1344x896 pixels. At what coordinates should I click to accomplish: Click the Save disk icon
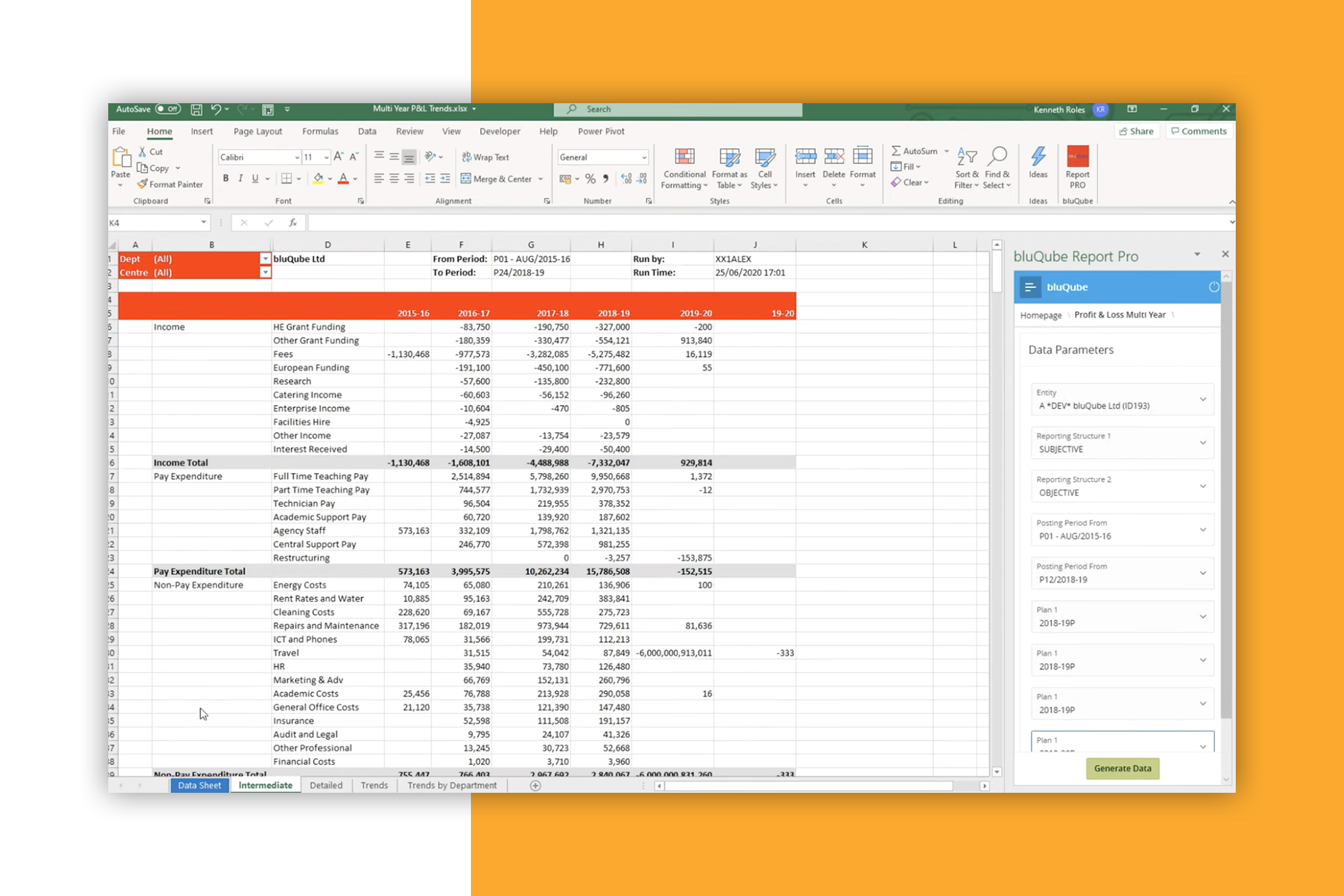point(196,110)
